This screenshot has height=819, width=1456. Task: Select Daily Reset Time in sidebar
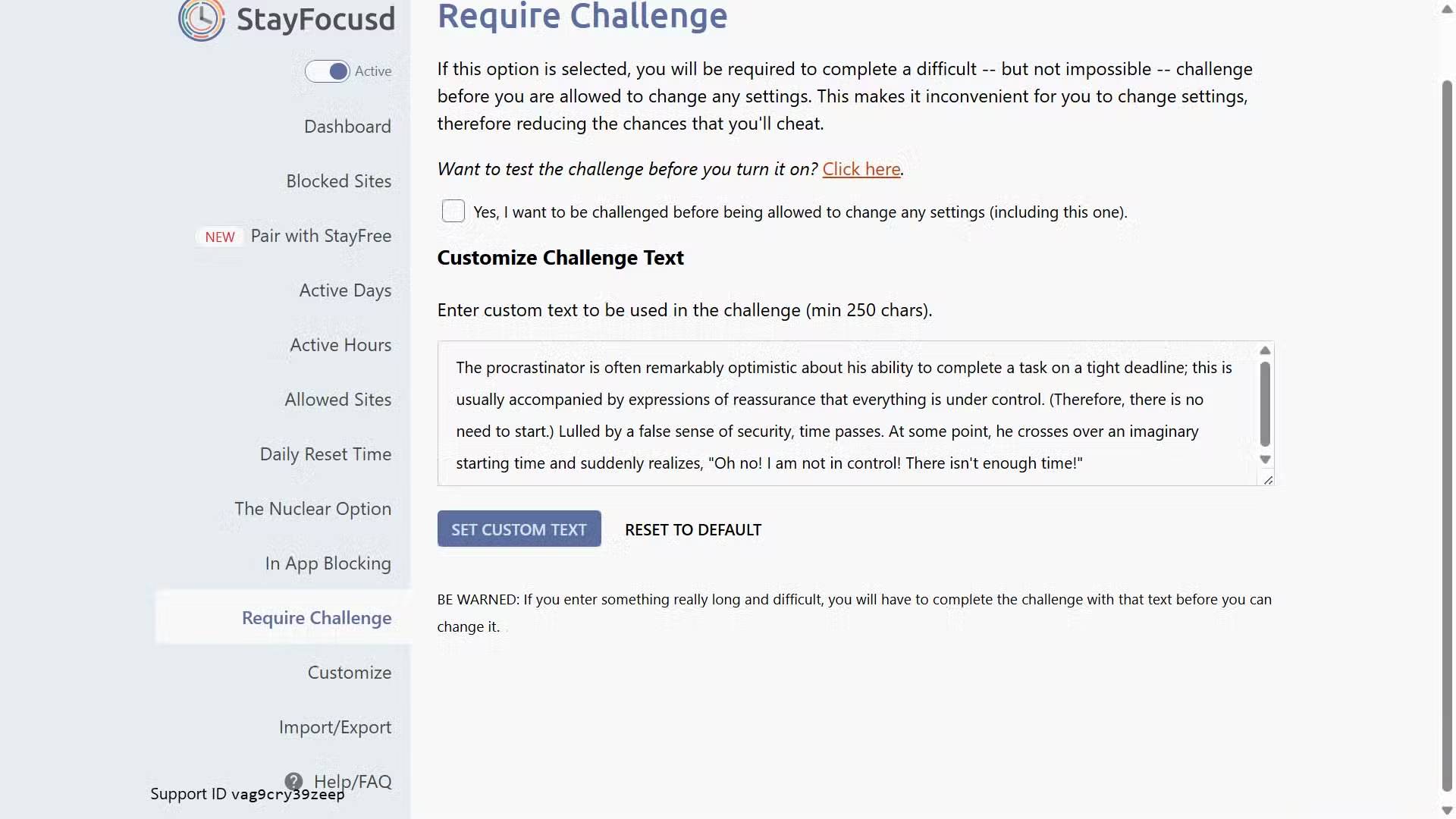tap(325, 454)
